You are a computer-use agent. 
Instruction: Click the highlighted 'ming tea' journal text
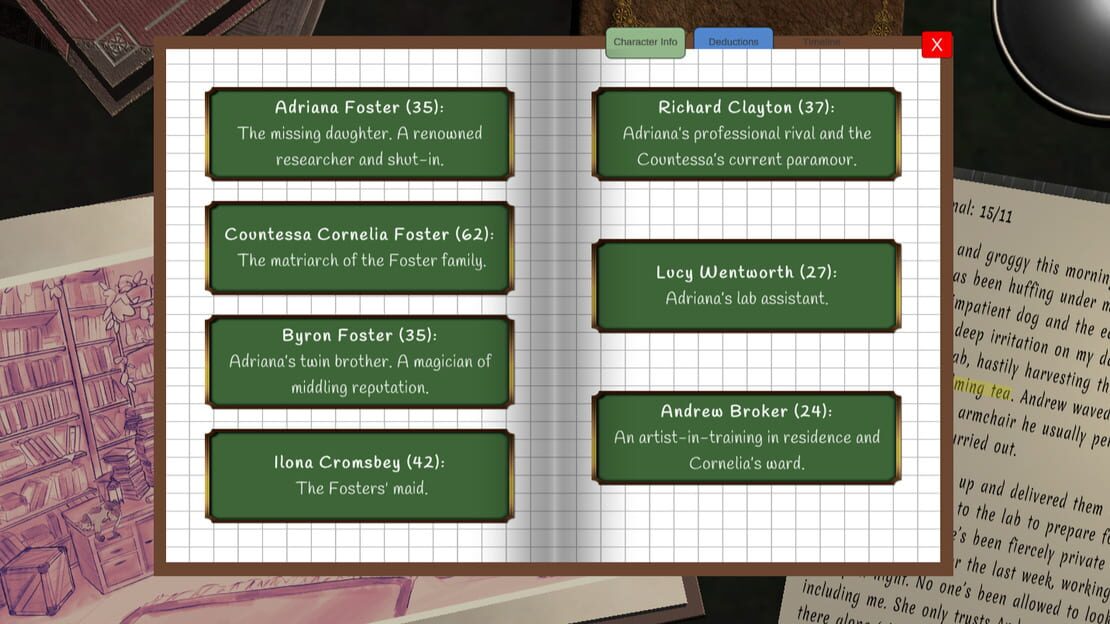click(x=983, y=388)
